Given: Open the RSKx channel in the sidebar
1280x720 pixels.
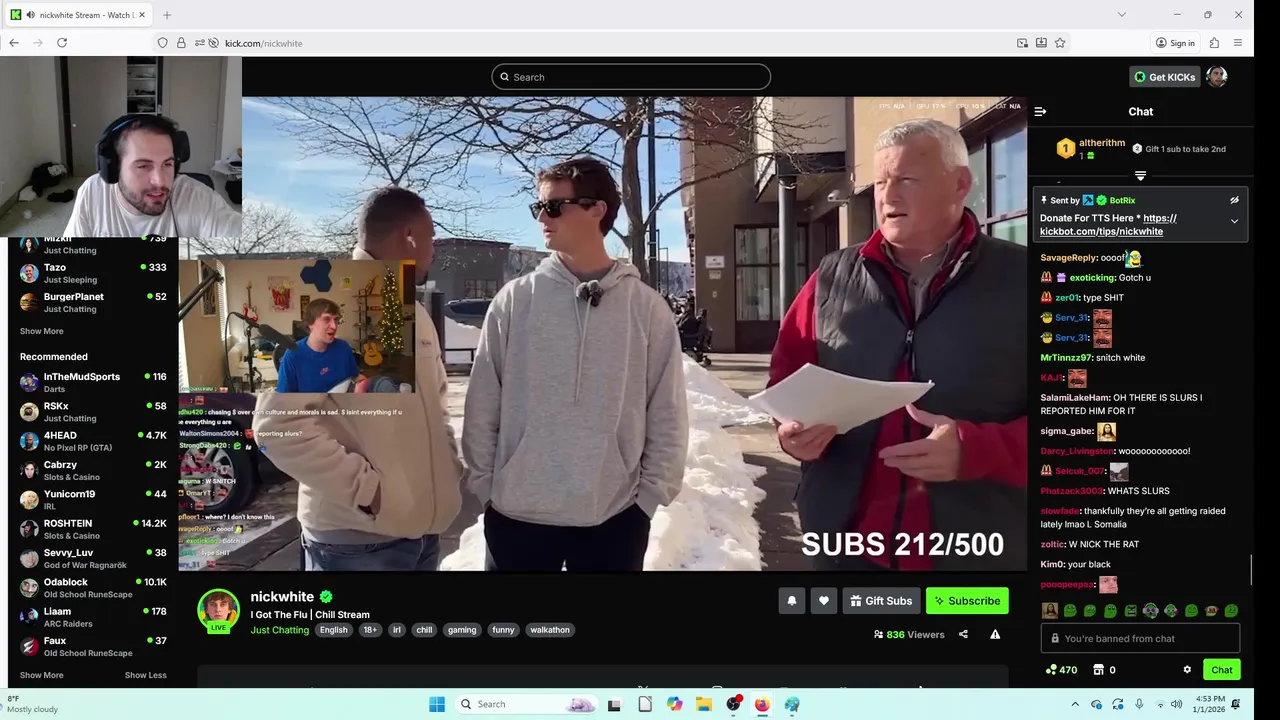Looking at the screenshot, I should coord(93,412).
